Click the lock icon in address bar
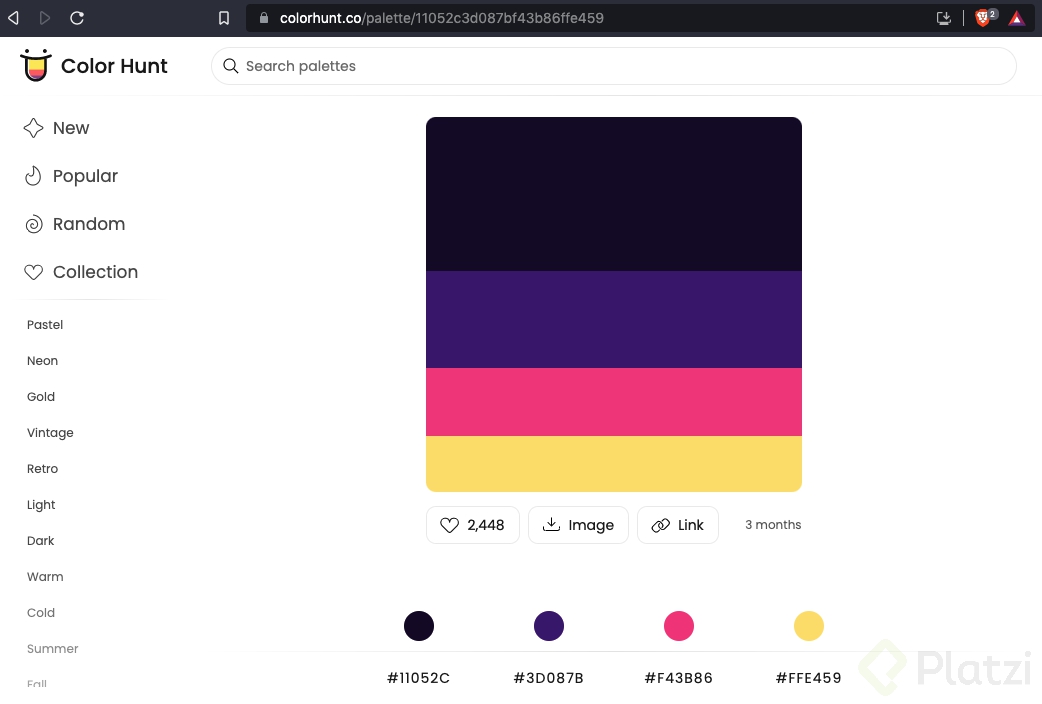The height and width of the screenshot is (704, 1042). (x=264, y=18)
